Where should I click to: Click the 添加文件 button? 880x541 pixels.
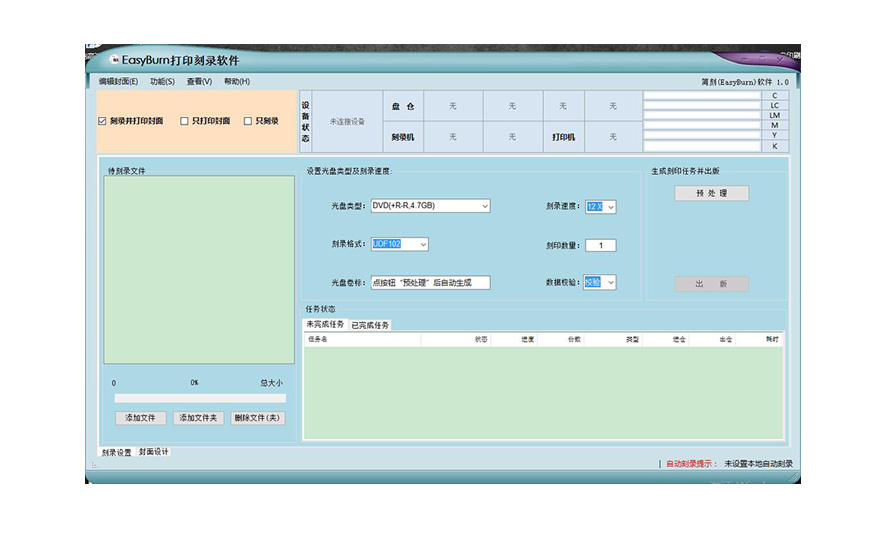coord(140,418)
